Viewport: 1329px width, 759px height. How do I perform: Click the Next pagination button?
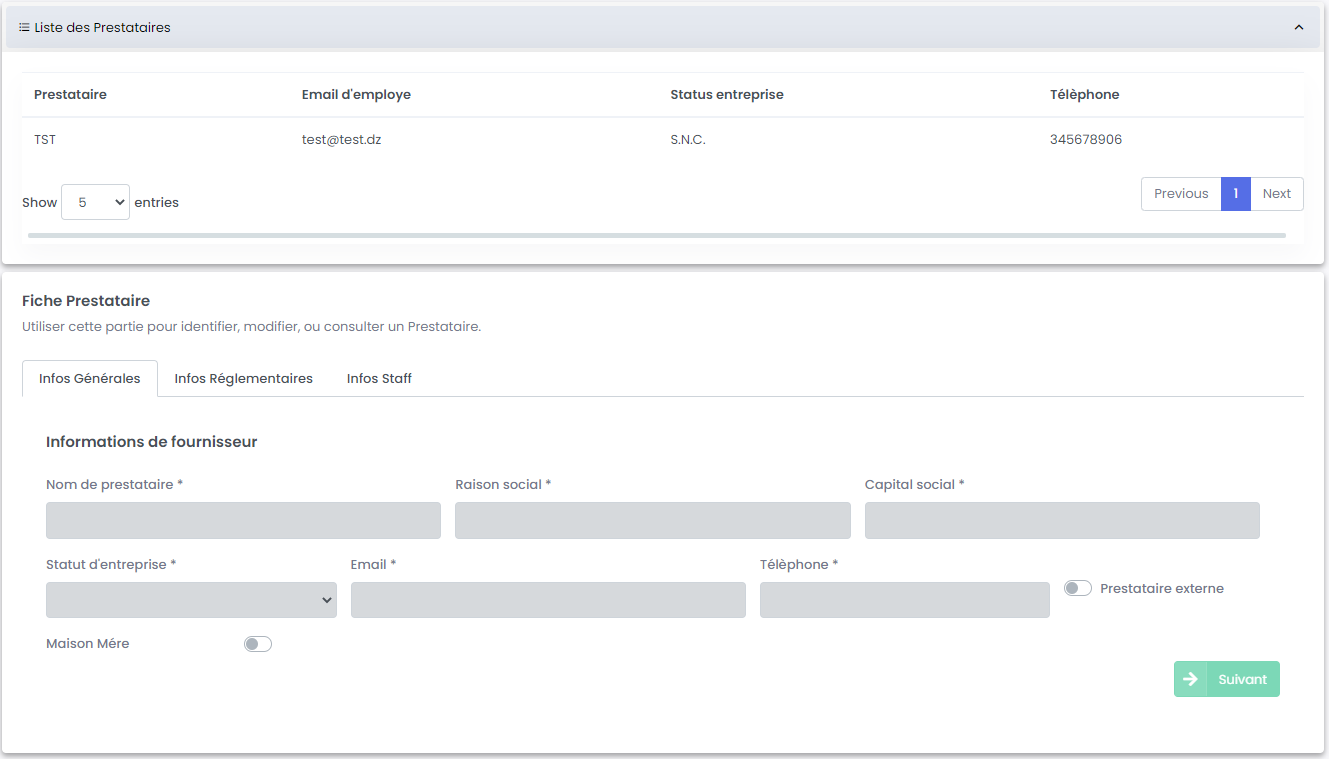[x=1276, y=194]
